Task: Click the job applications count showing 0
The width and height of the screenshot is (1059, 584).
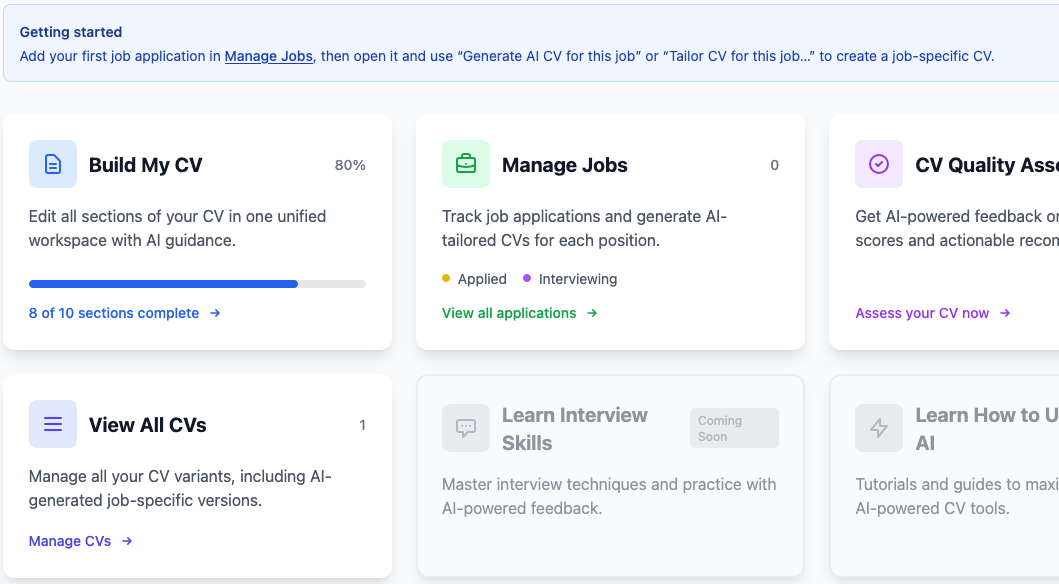Action: point(774,165)
